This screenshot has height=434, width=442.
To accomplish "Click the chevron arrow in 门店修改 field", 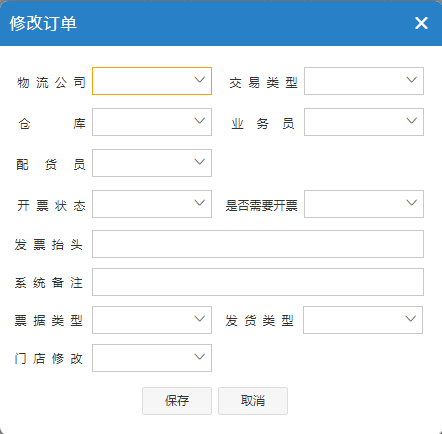I will click(x=200, y=357).
